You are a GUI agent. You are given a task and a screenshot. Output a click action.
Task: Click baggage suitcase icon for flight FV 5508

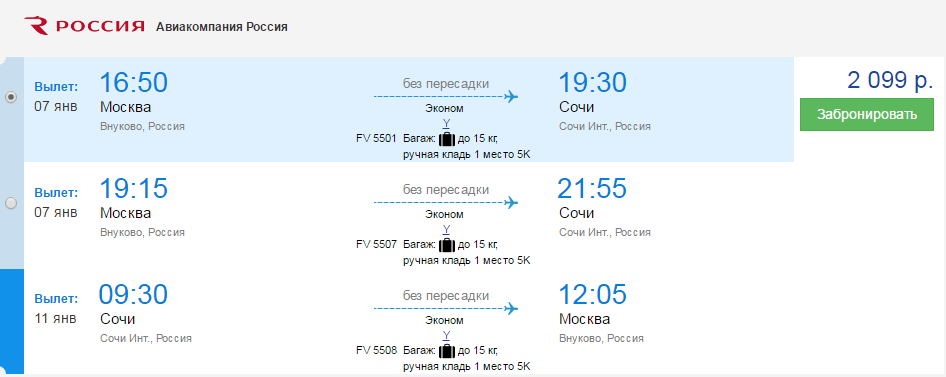point(446,350)
